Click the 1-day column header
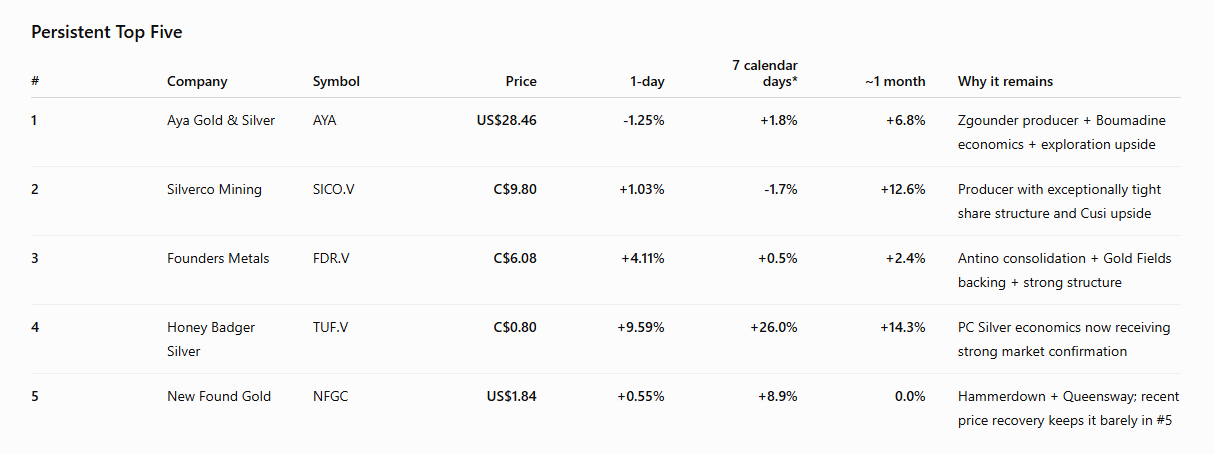 coord(647,82)
